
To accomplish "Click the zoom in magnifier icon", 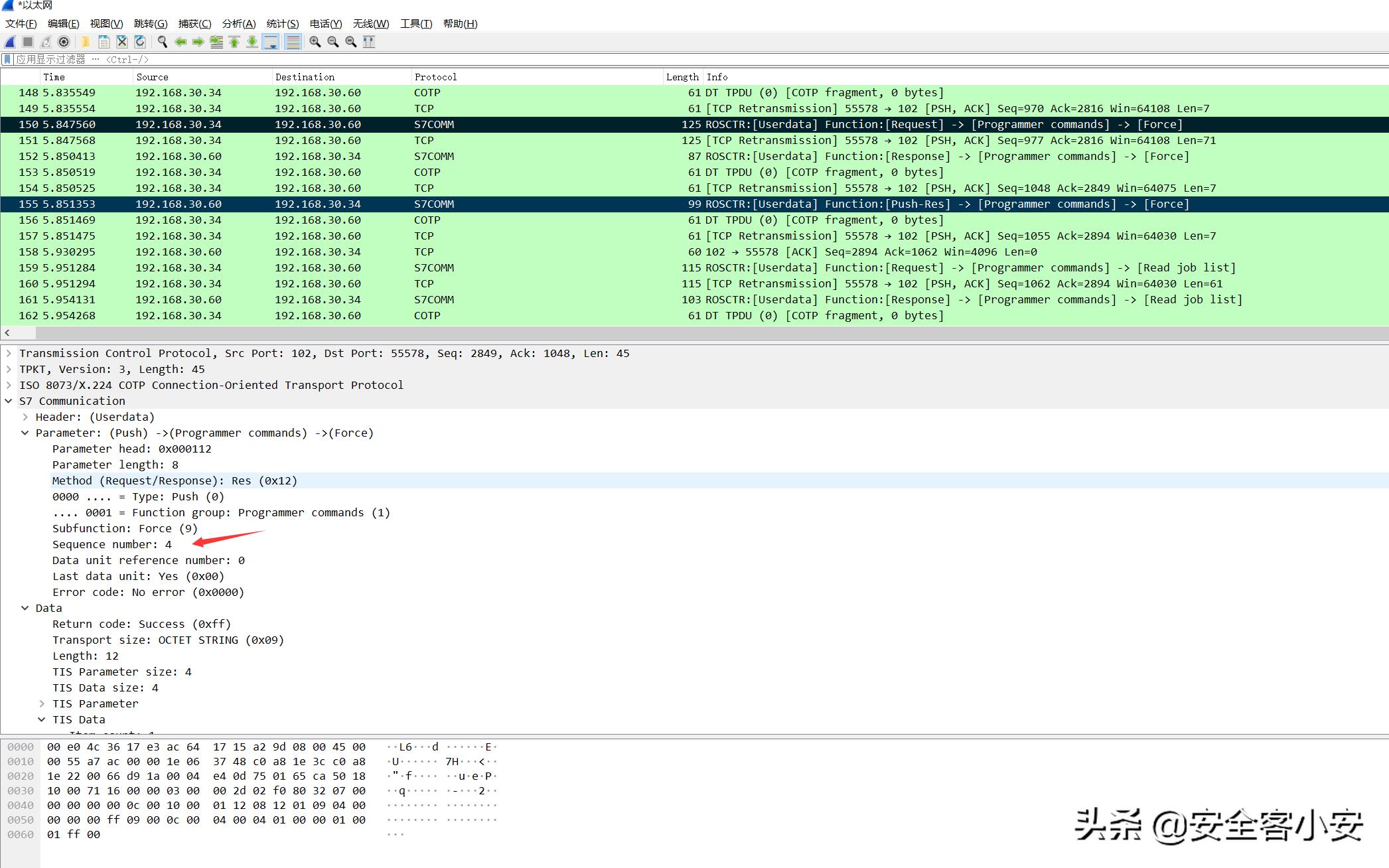I will pos(315,42).
